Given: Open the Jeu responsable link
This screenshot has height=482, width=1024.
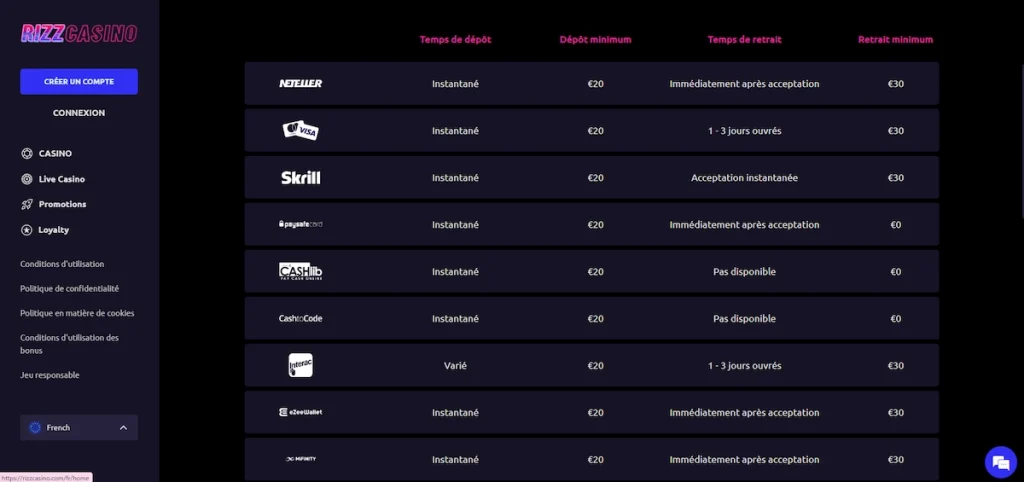Looking at the screenshot, I should [x=50, y=375].
